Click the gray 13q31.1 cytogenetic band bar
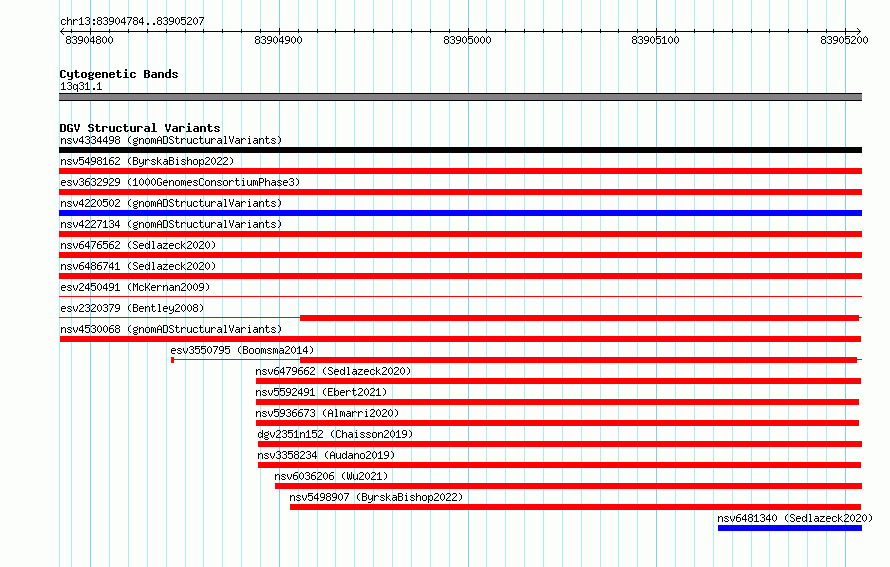This screenshot has width=890, height=567. (460, 97)
